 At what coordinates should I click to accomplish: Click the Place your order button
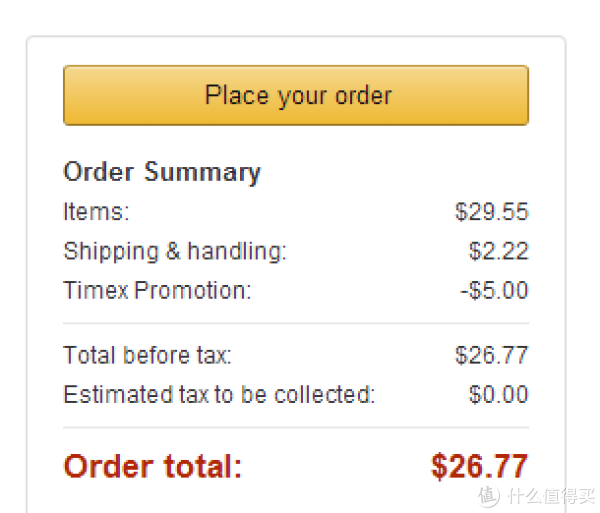pos(296,95)
